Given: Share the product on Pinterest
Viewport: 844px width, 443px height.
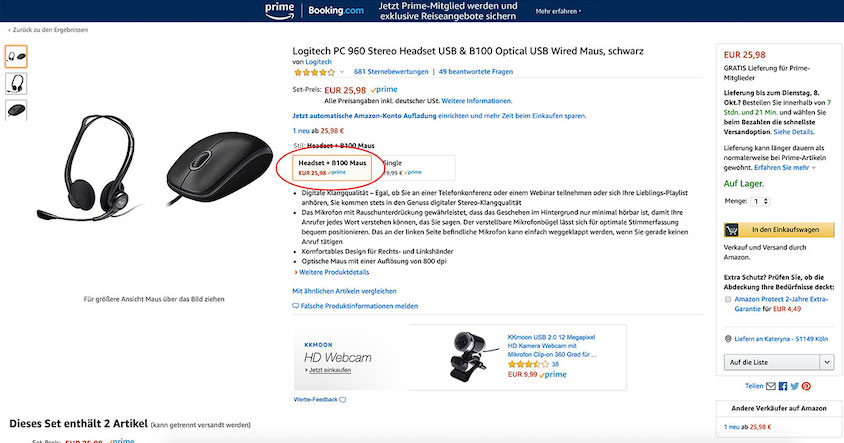Looking at the screenshot, I should (806, 385).
